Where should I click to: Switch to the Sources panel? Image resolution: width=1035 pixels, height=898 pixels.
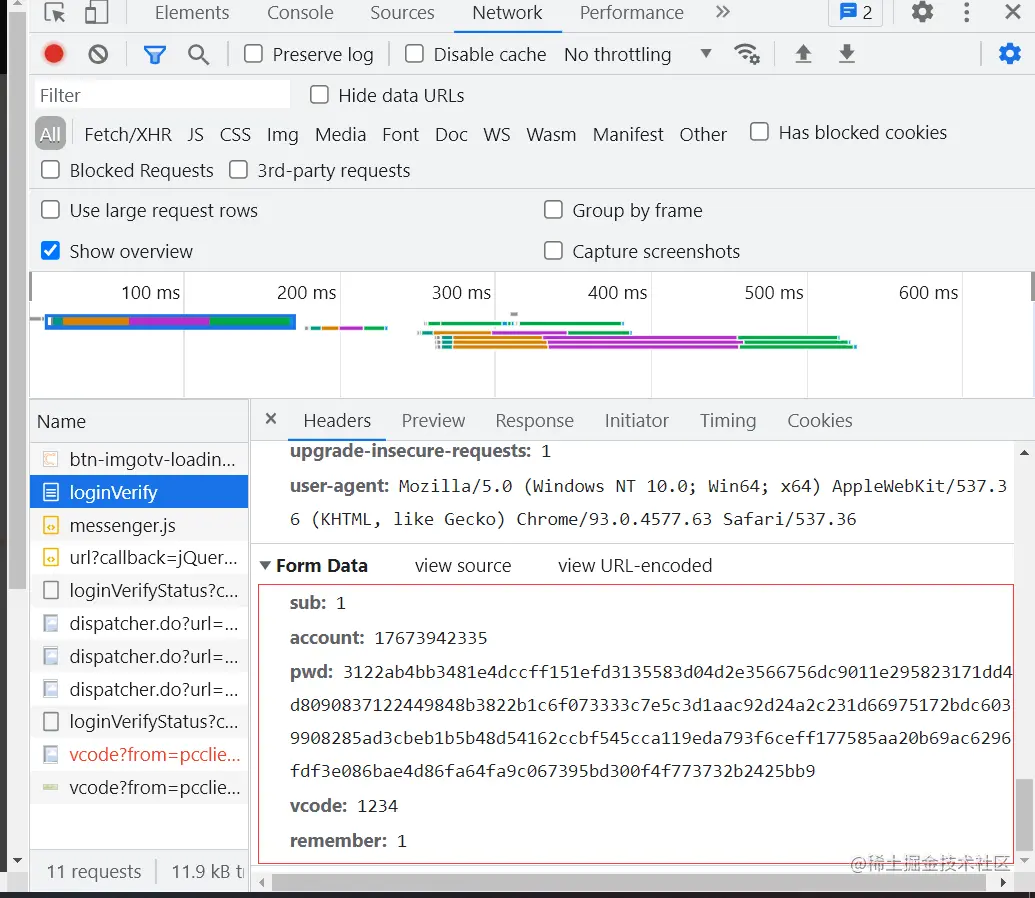pos(402,13)
